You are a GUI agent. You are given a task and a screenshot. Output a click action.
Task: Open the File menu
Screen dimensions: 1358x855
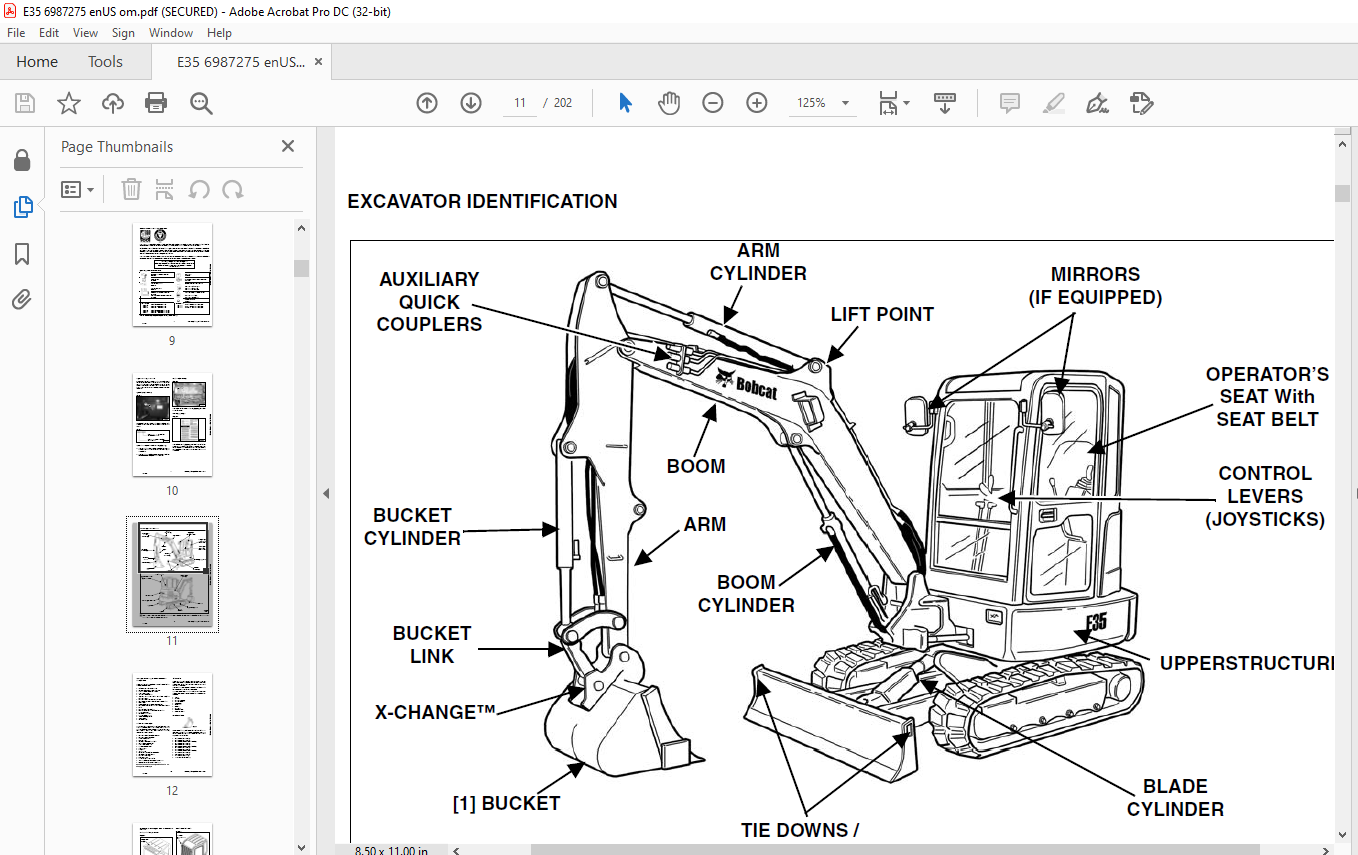[x=16, y=33]
